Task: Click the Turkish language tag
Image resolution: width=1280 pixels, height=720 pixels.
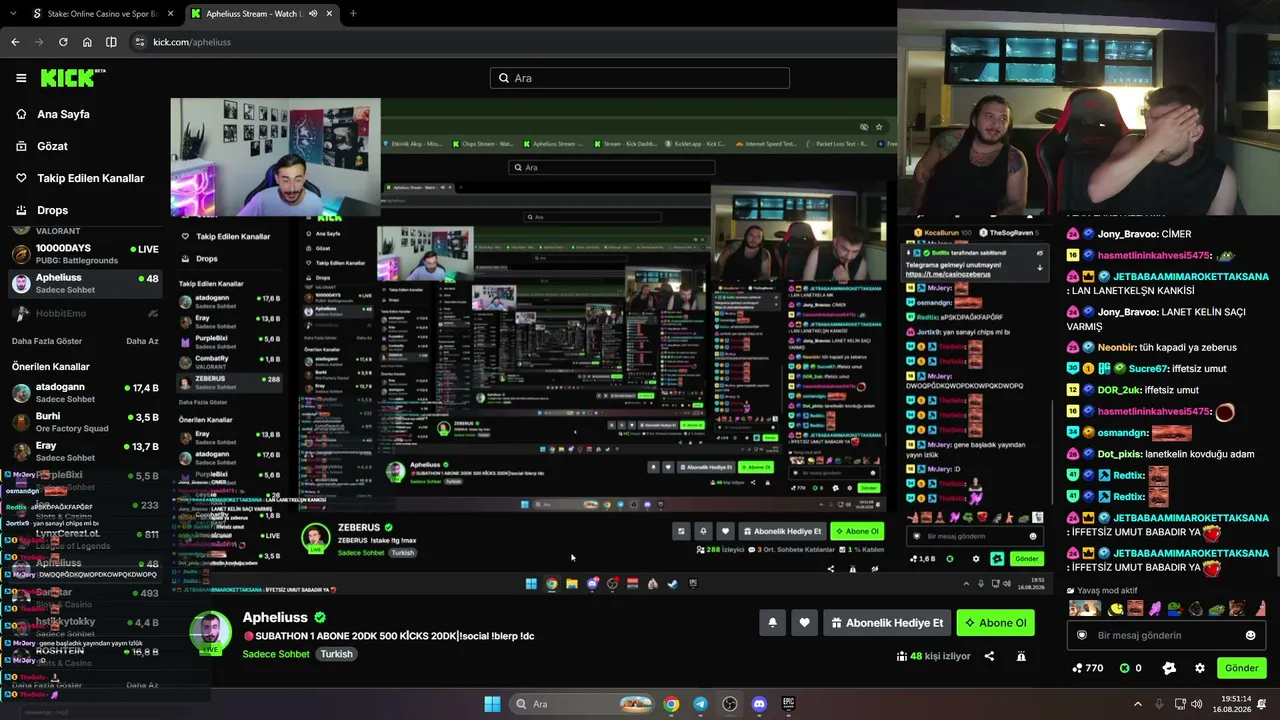Action: point(337,654)
